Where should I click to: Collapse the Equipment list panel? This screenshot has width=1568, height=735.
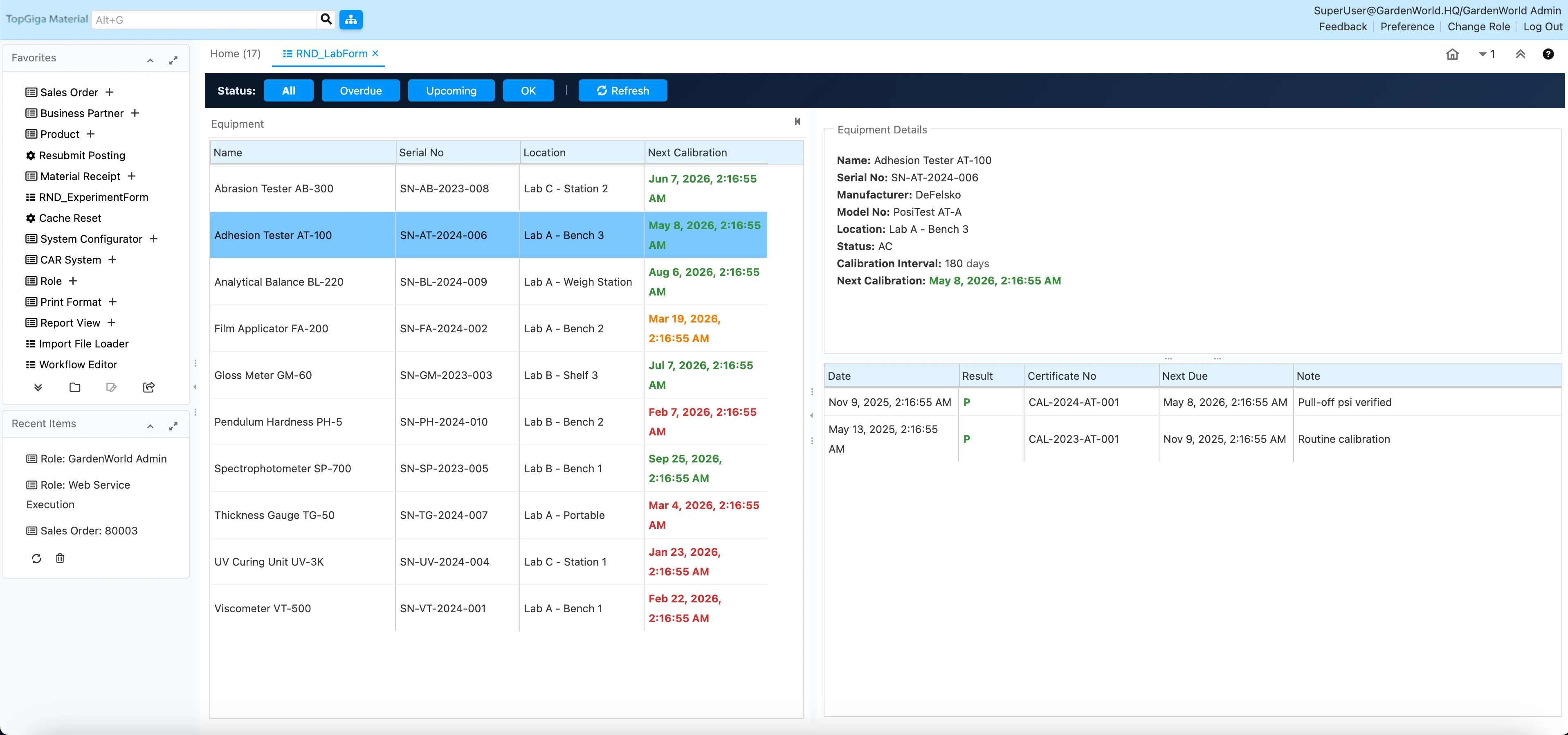click(797, 122)
